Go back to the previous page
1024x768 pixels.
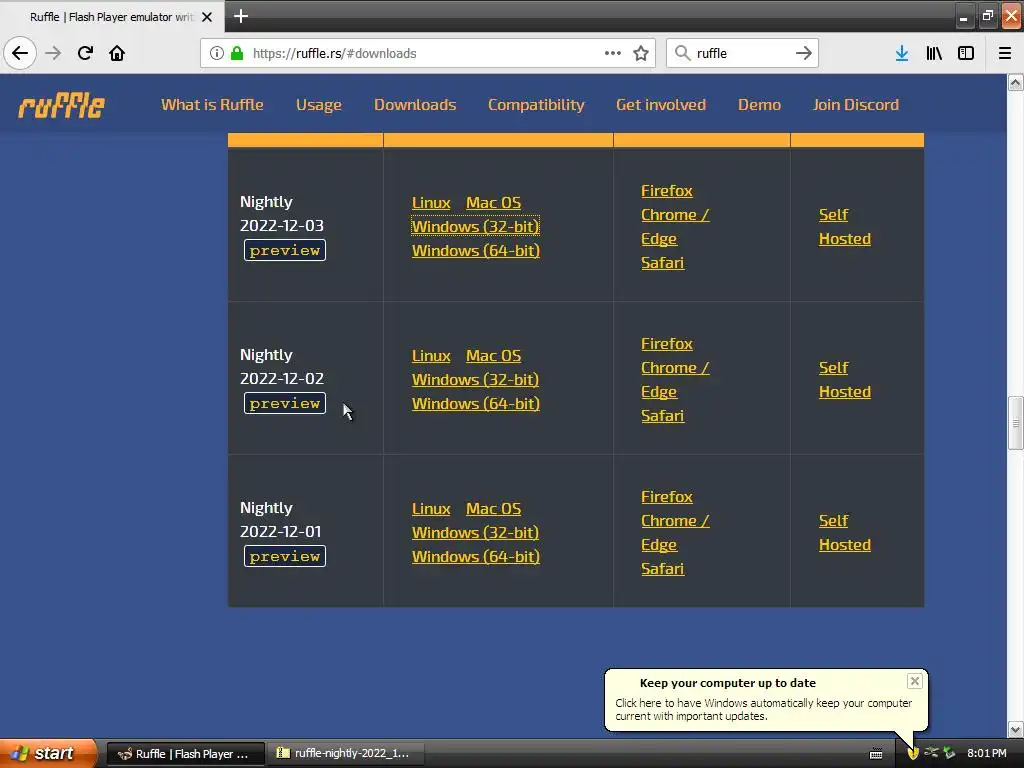click(x=20, y=53)
